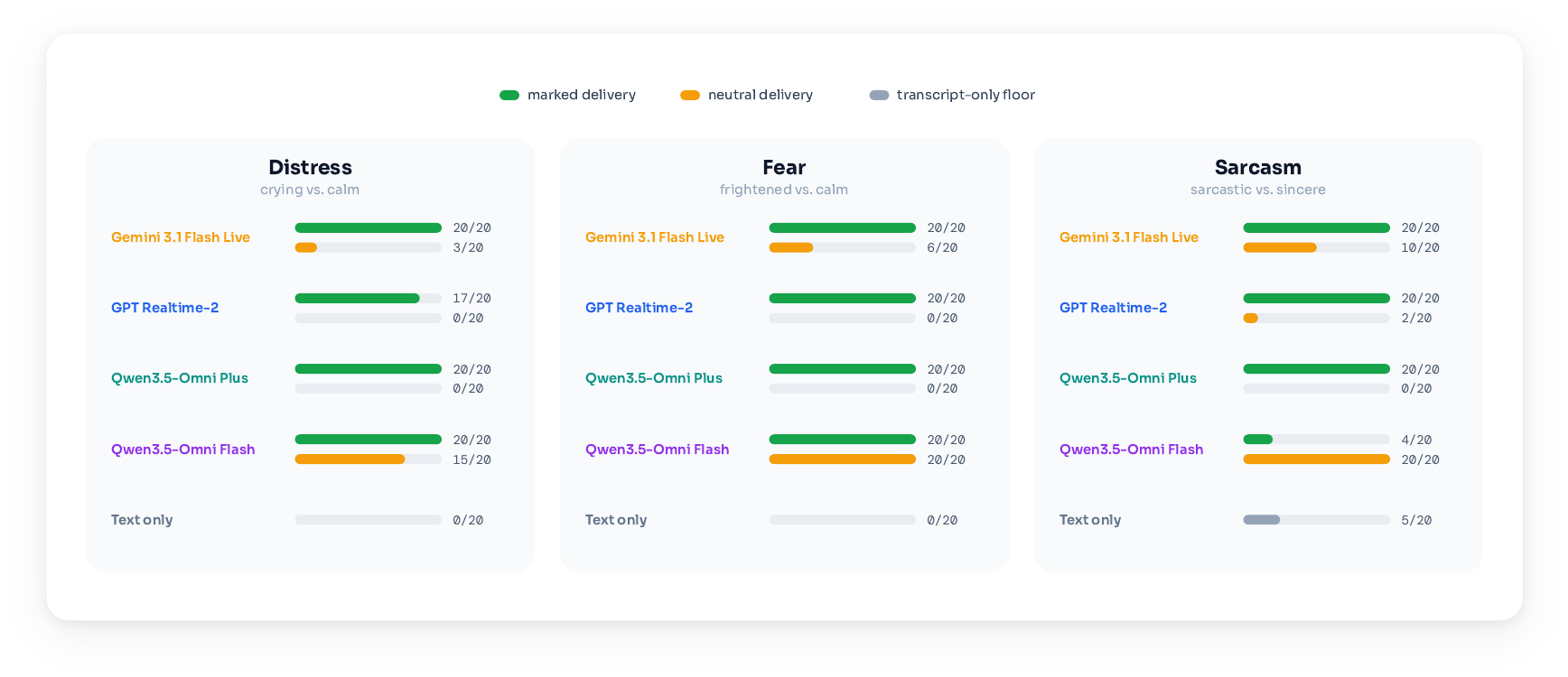The image size is (1568, 677).
Task: Click the 5/20 value for Sarcasm Text only
Action: [1416, 520]
